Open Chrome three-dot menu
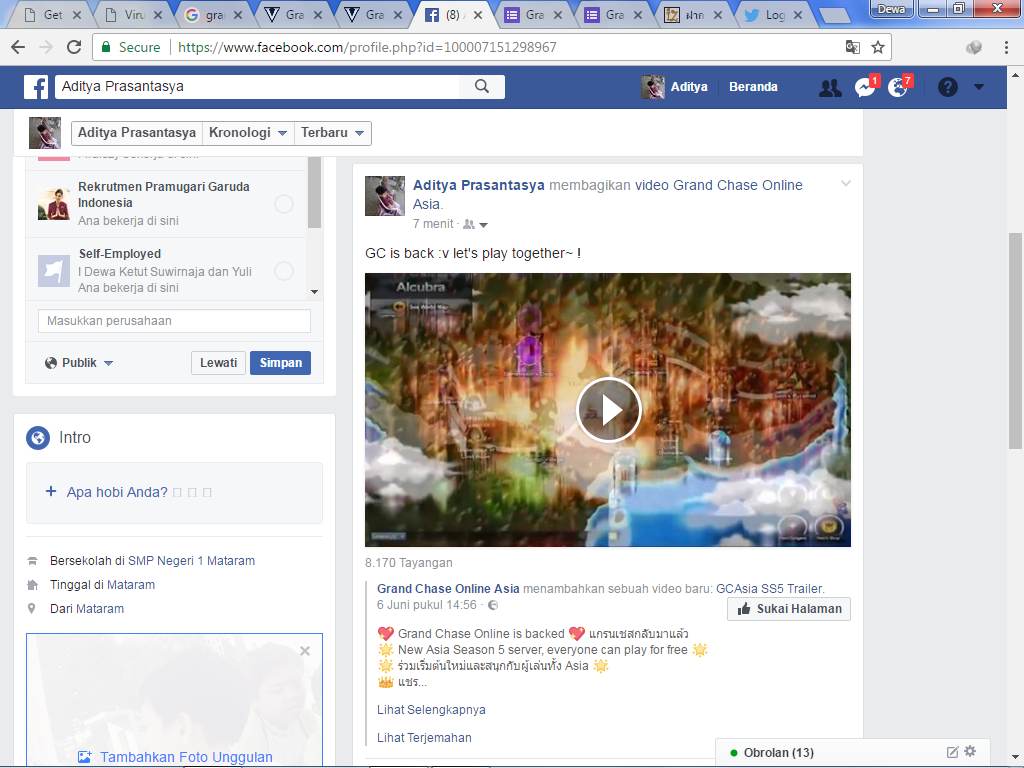This screenshot has height=768, width=1024. (1006, 47)
